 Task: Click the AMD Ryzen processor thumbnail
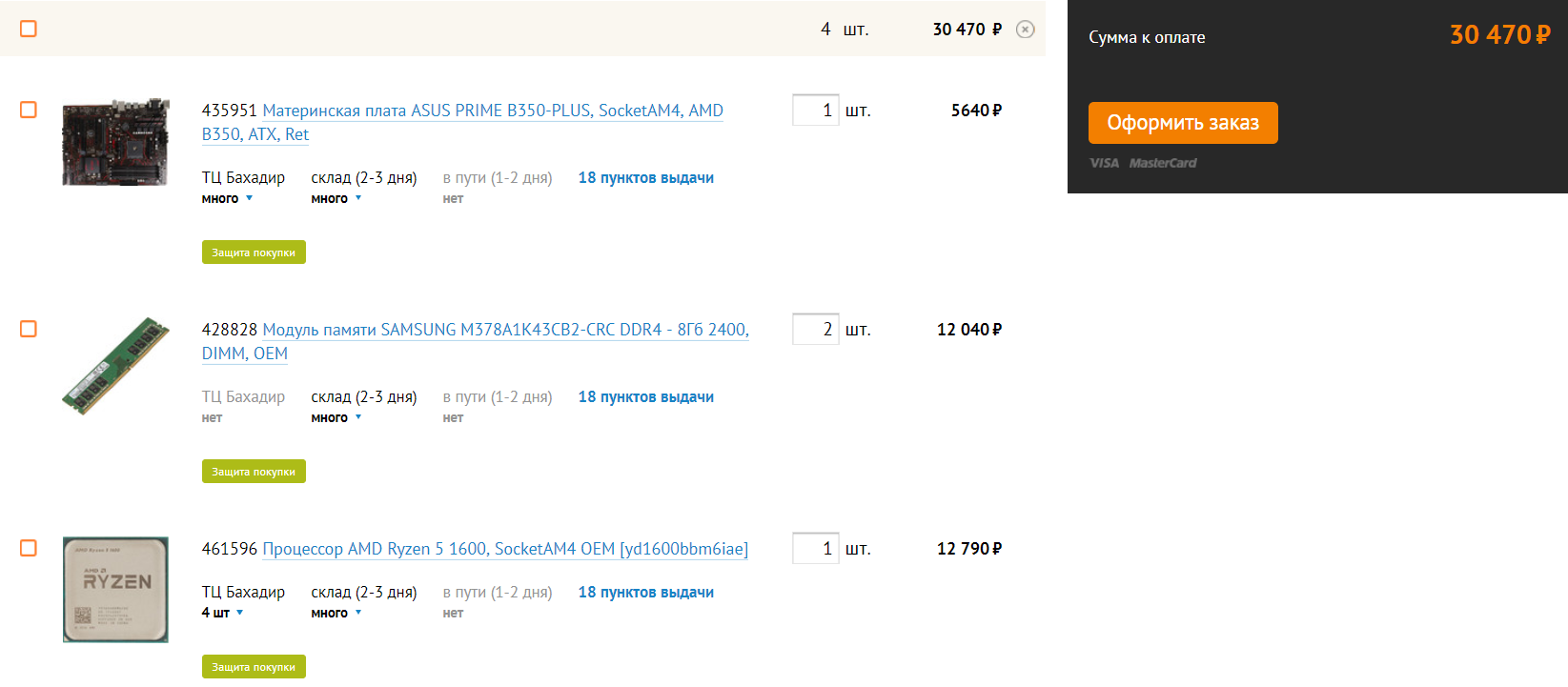pyautogui.click(x=115, y=589)
